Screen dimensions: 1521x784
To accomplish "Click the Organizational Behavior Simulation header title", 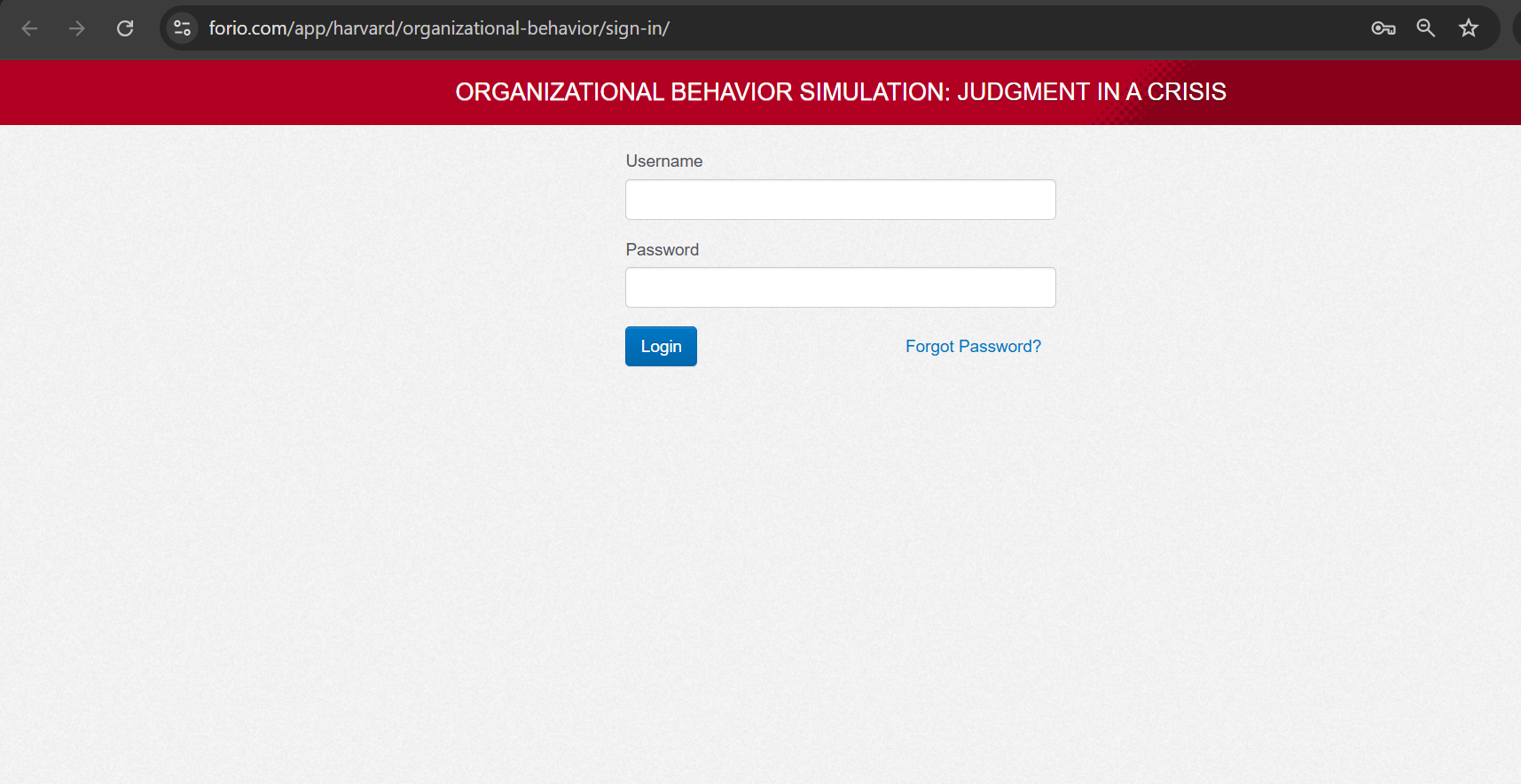I will coord(701,92).
